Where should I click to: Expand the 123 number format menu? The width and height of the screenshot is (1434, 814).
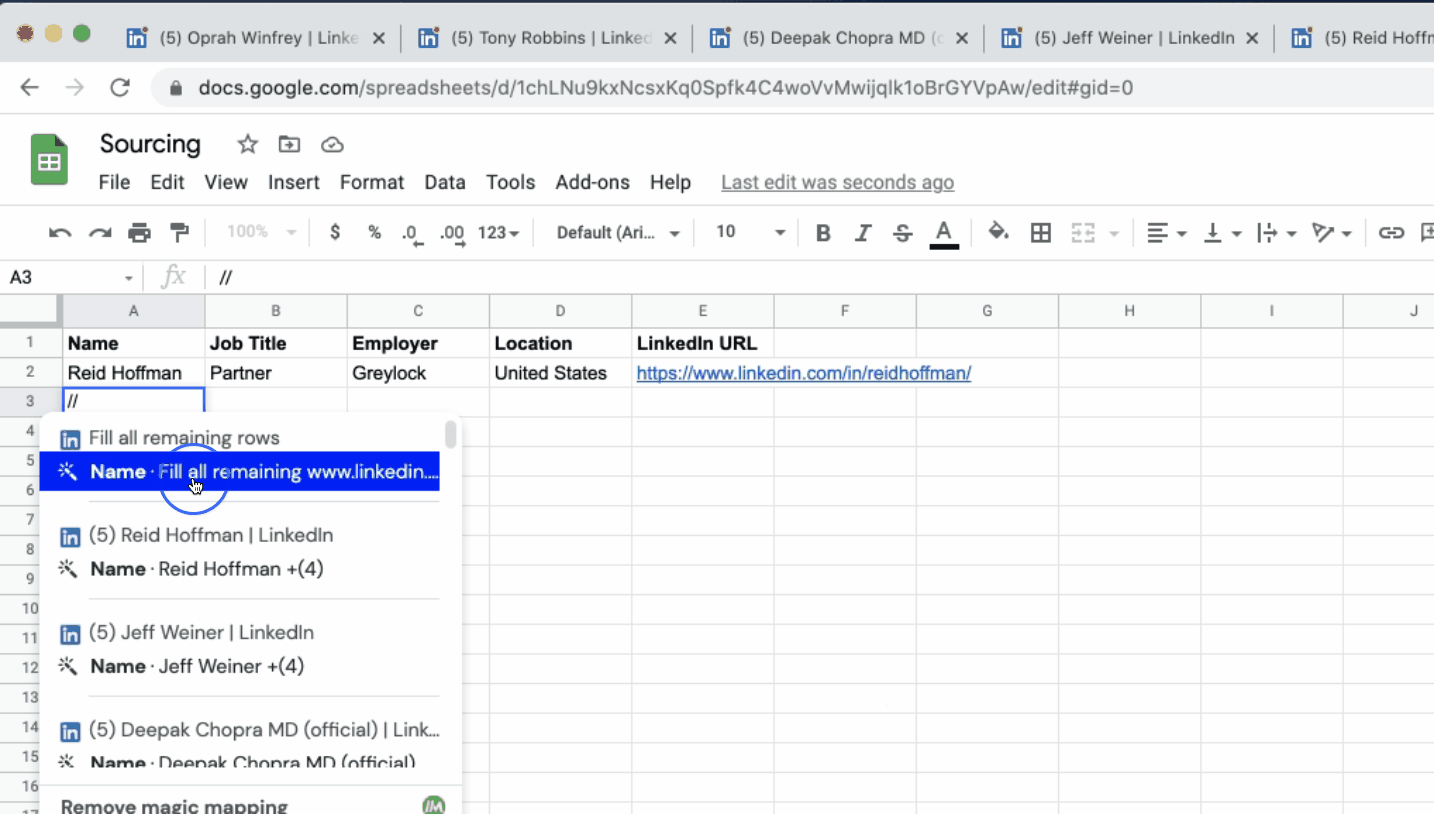pos(497,232)
